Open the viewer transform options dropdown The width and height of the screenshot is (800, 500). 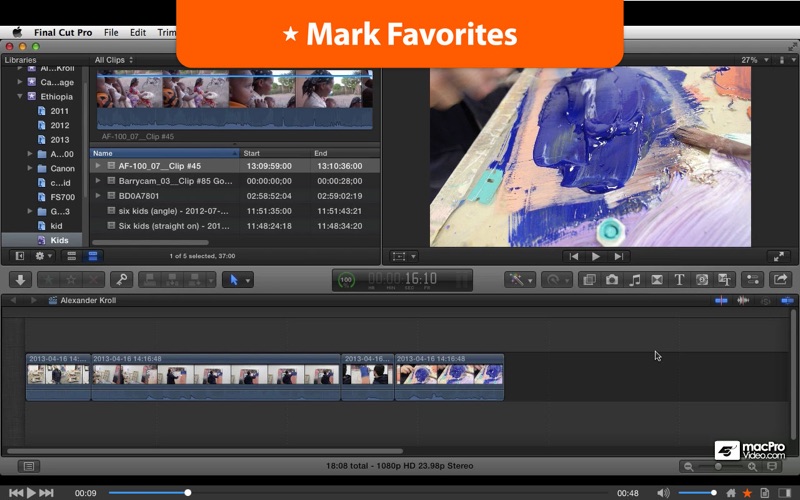404,257
